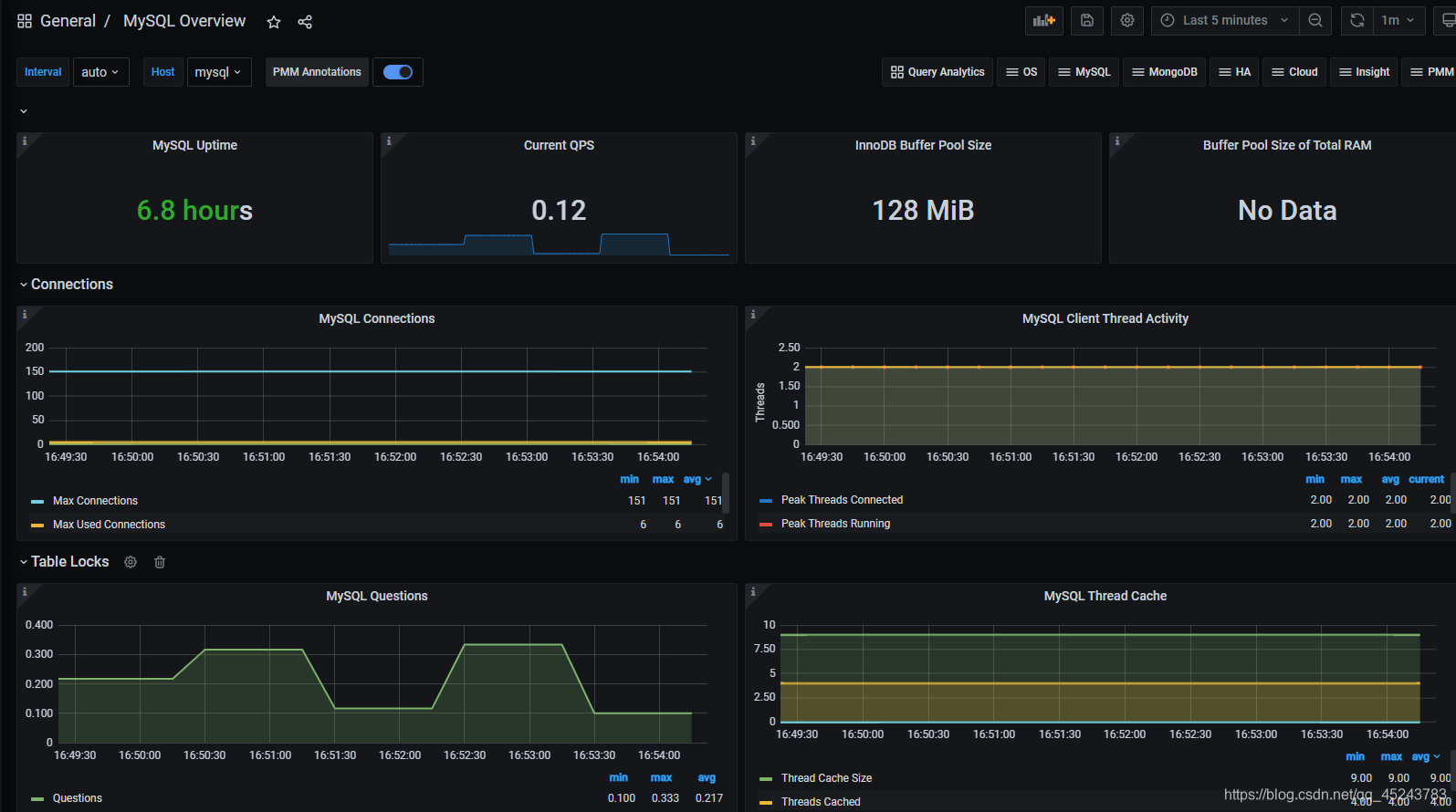Click the Interval variable label
The width and height of the screenshot is (1456, 812).
pyautogui.click(x=43, y=72)
